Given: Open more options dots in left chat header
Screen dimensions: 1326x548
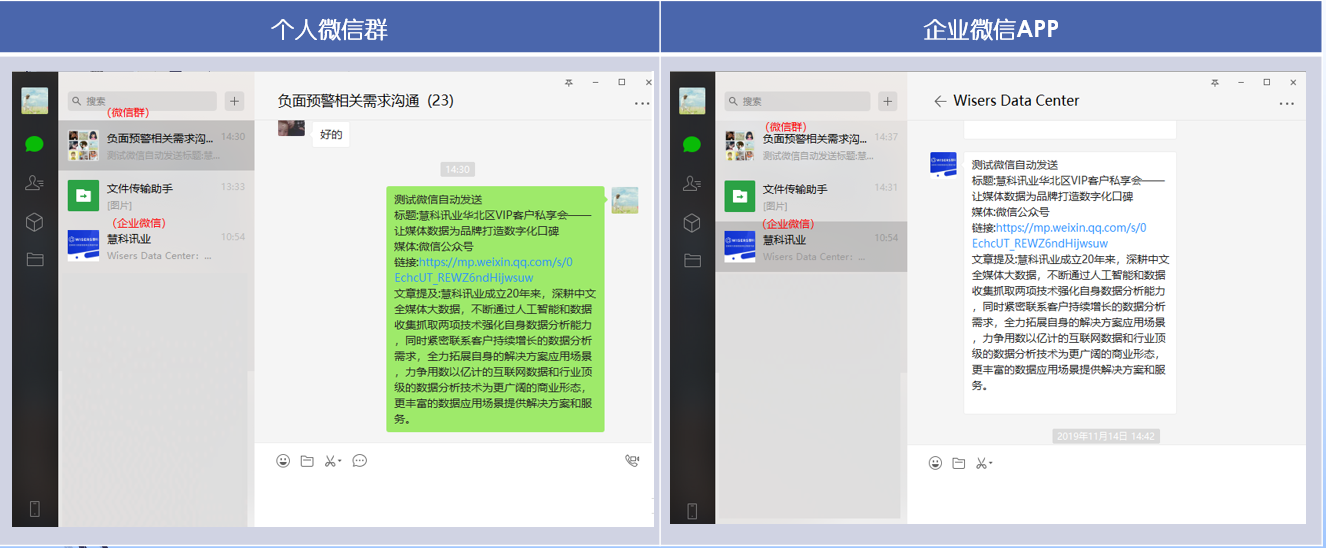Looking at the screenshot, I should (642, 102).
